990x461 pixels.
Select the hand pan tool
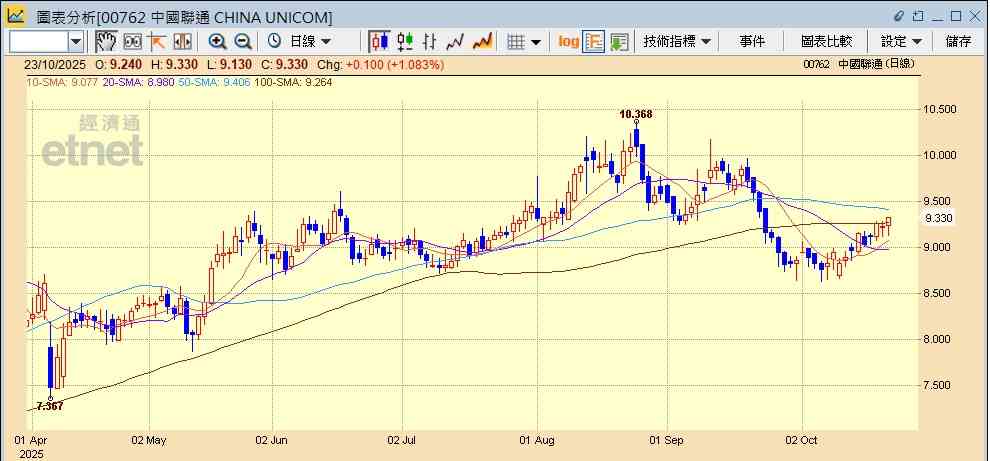point(106,41)
